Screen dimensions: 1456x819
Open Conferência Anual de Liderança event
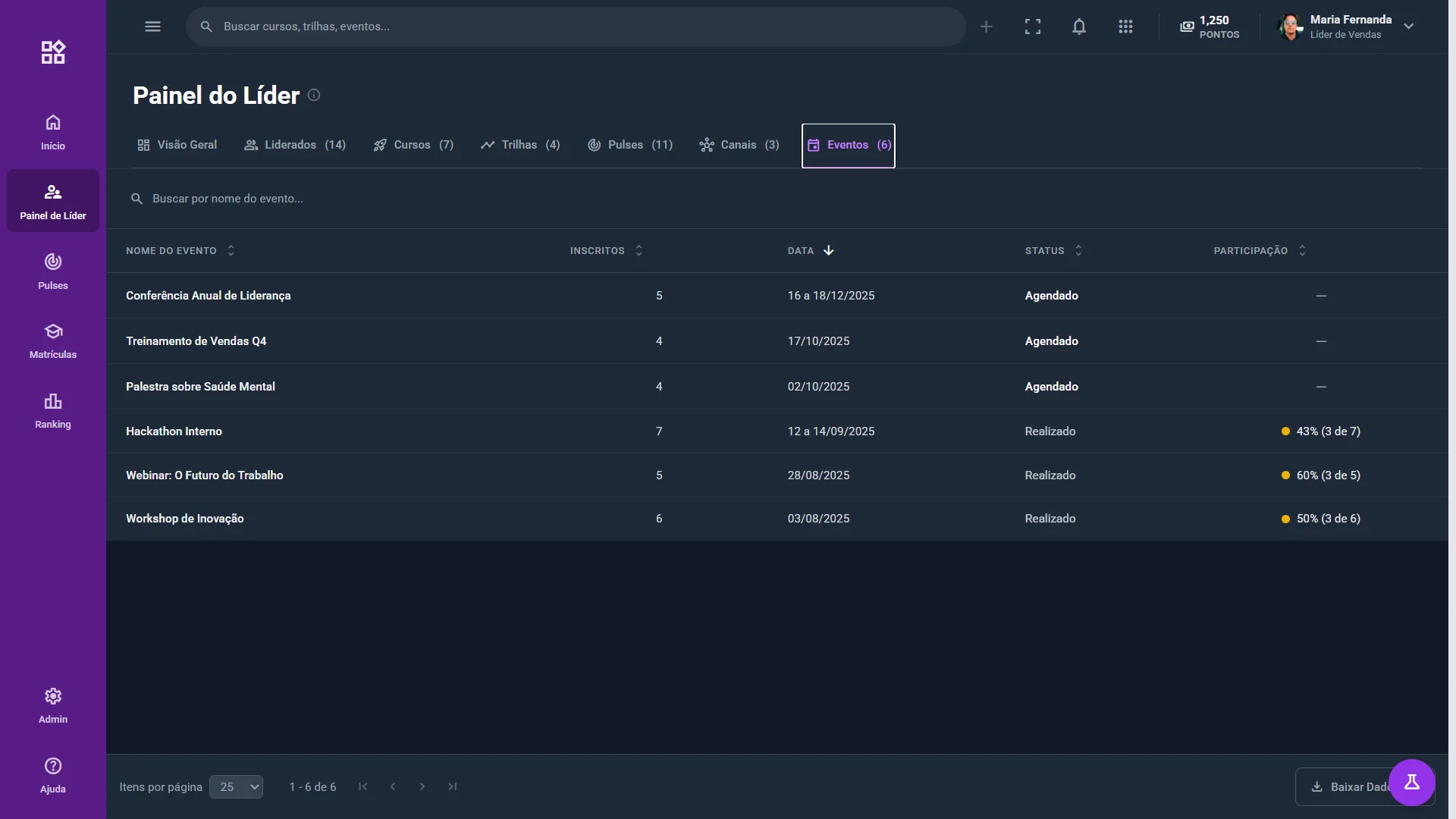click(208, 296)
